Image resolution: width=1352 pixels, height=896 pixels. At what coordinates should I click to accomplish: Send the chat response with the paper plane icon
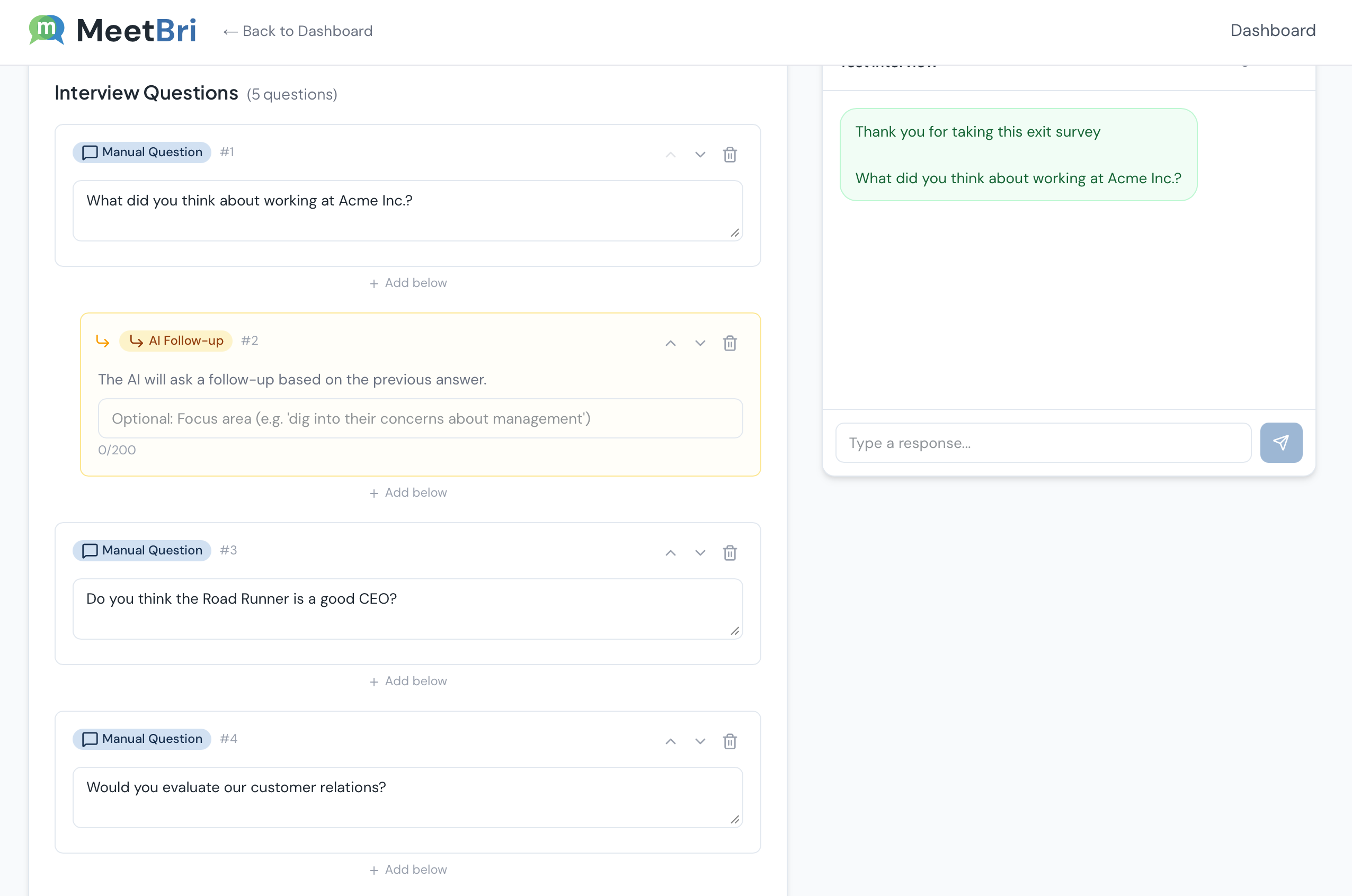point(1282,442)
